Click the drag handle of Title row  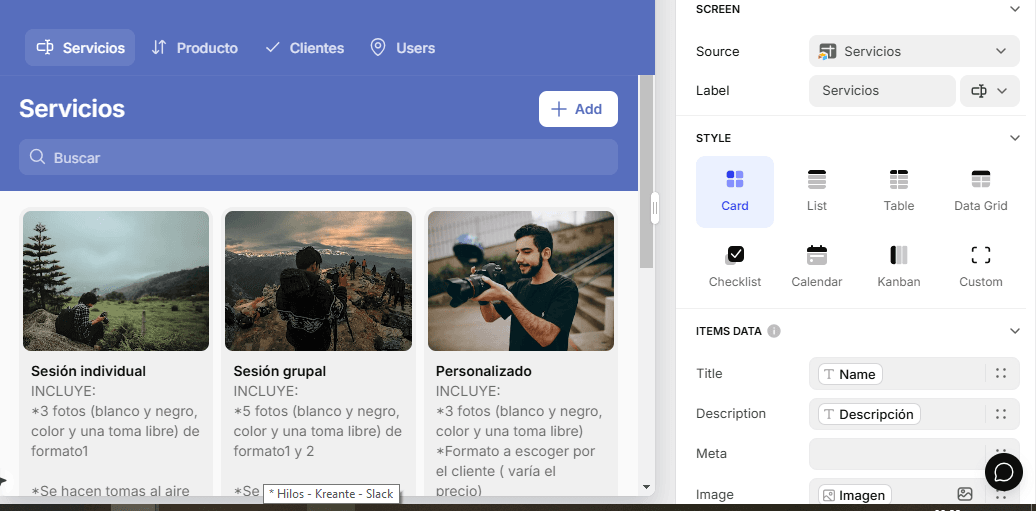click(1001, 373)
